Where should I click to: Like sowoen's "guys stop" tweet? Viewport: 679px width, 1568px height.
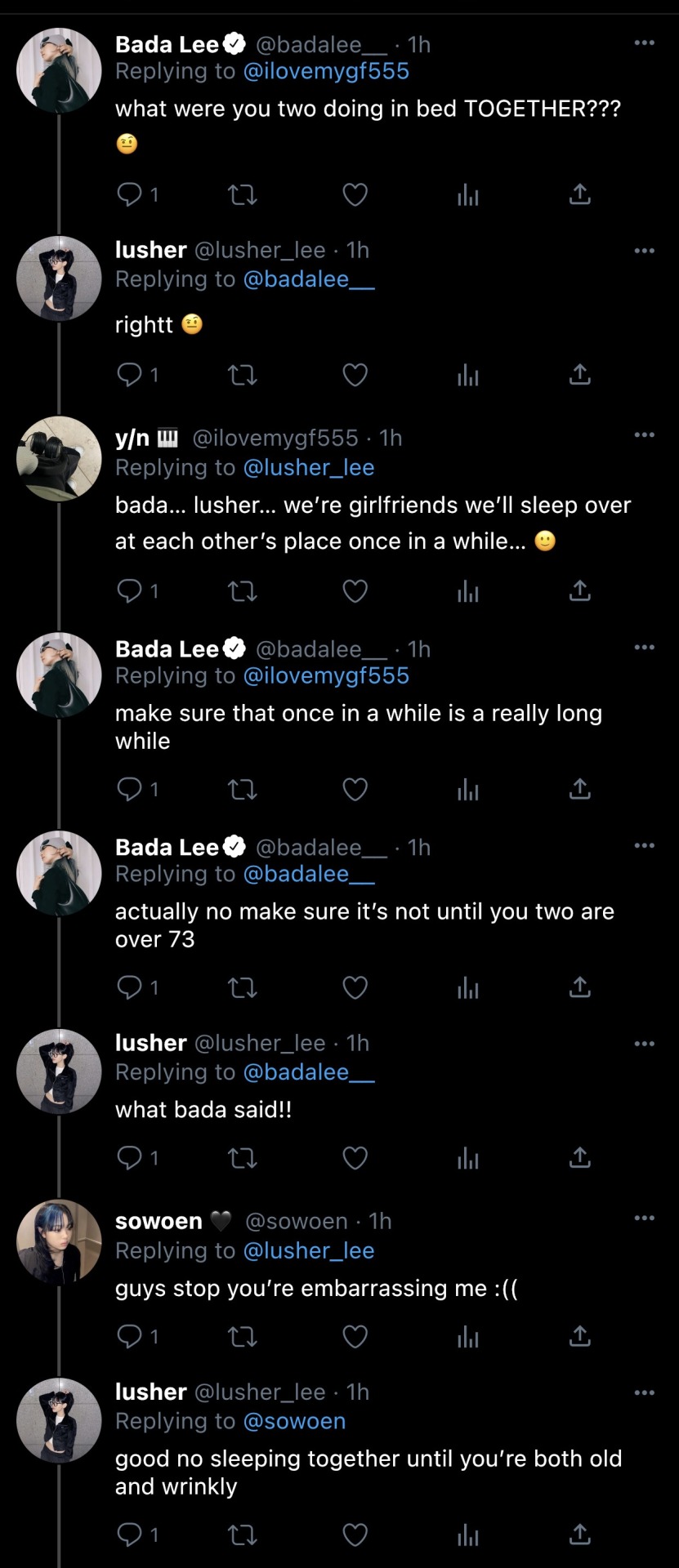[355, 1337]
